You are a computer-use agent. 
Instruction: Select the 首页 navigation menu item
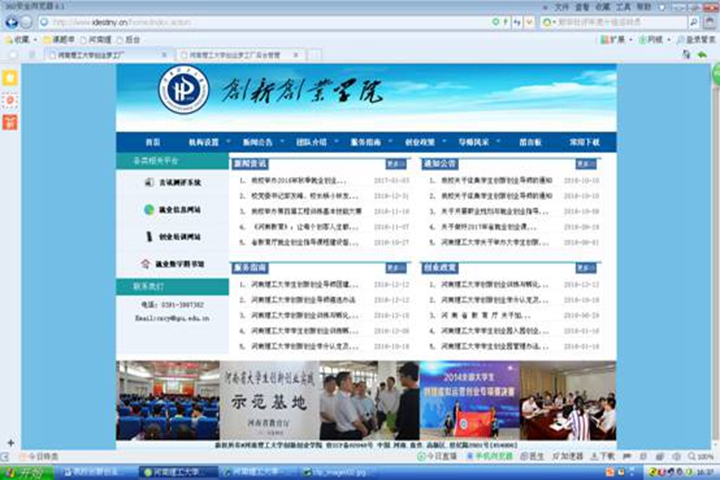pyautogui.click(x=152, y=143)
